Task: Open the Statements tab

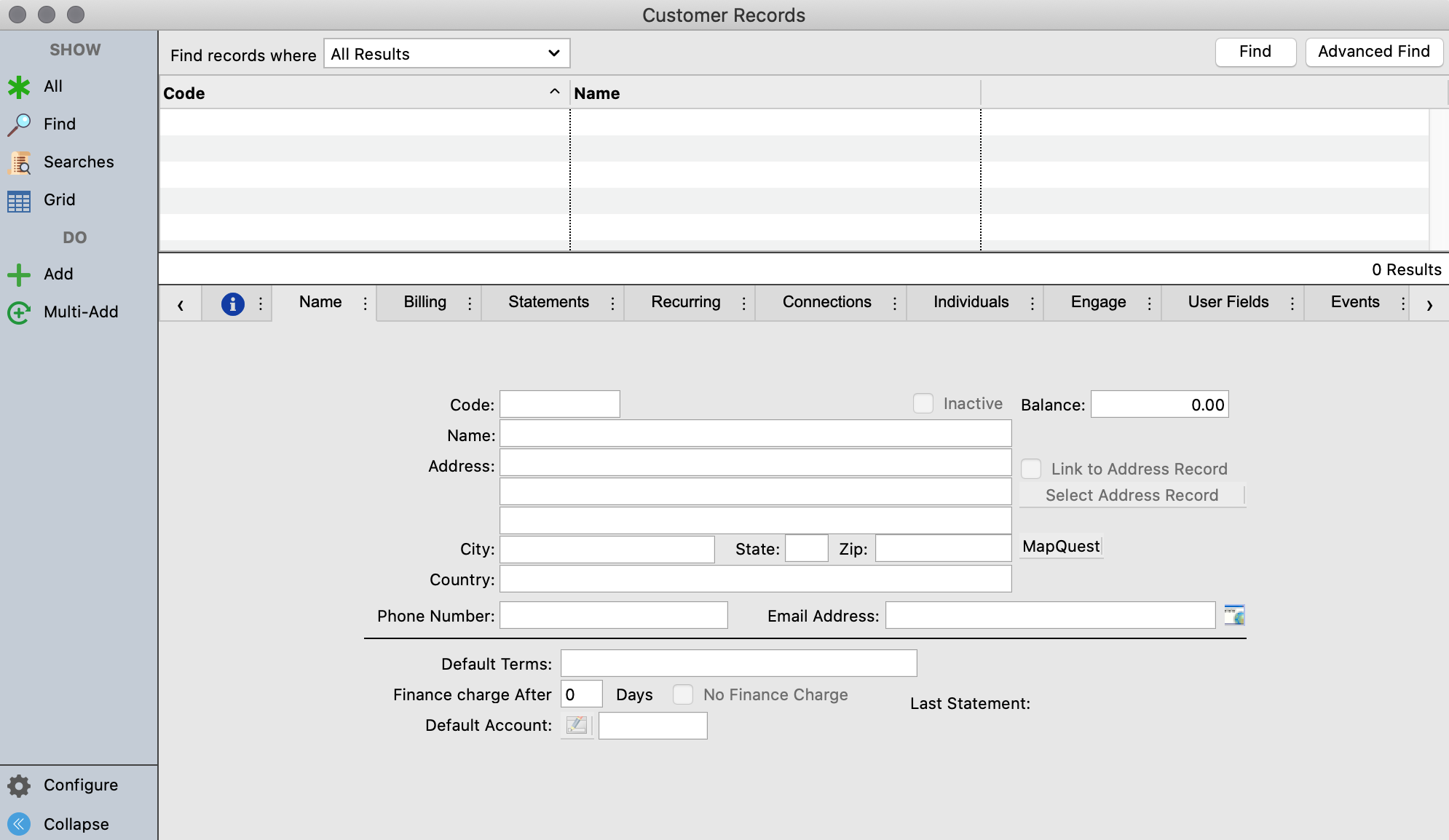Action: click(548, 302)
